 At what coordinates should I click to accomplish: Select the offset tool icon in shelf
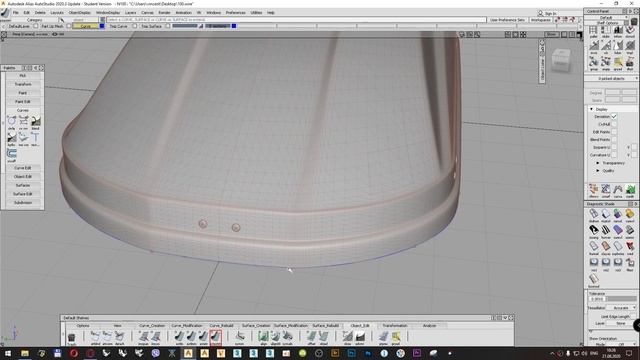pyautogui.click(x=311, y=337)
